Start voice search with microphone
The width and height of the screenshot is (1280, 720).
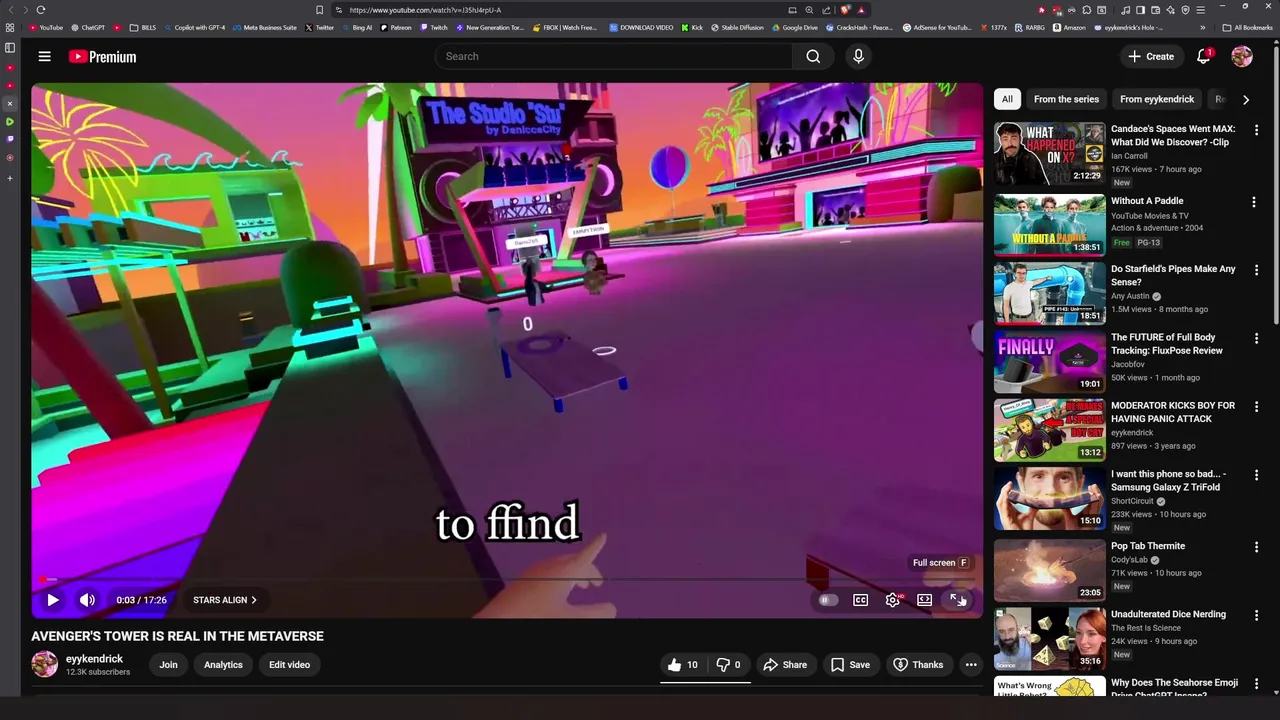tap(858, 56)
